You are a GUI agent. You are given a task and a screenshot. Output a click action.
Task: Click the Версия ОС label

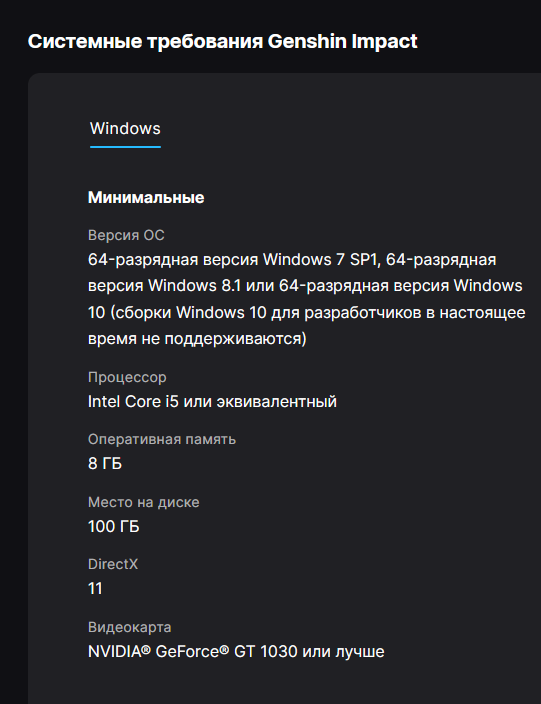pyautogui.click(x=126, y=235)
